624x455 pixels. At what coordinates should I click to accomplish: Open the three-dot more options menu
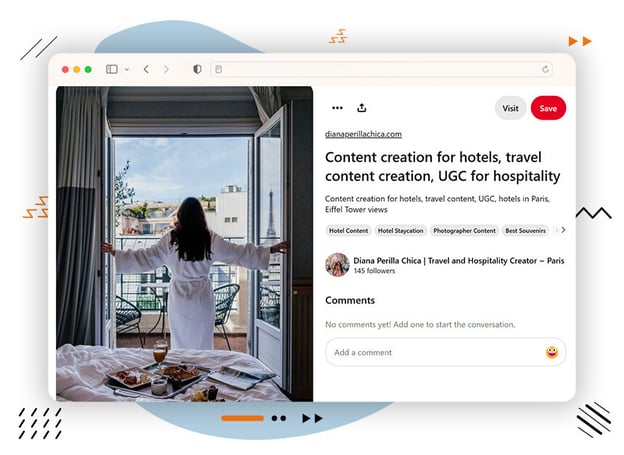pyautogui.click(x=337, y=108)
